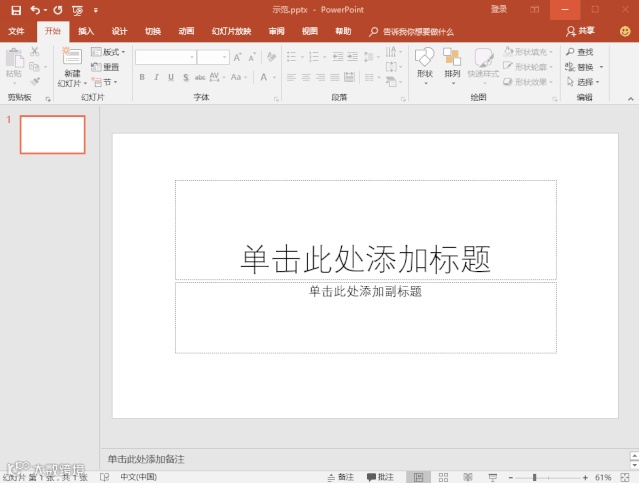Toggle strikethrough abc
The width and height of the screenshot is (639, 483).
pos(200,77)
